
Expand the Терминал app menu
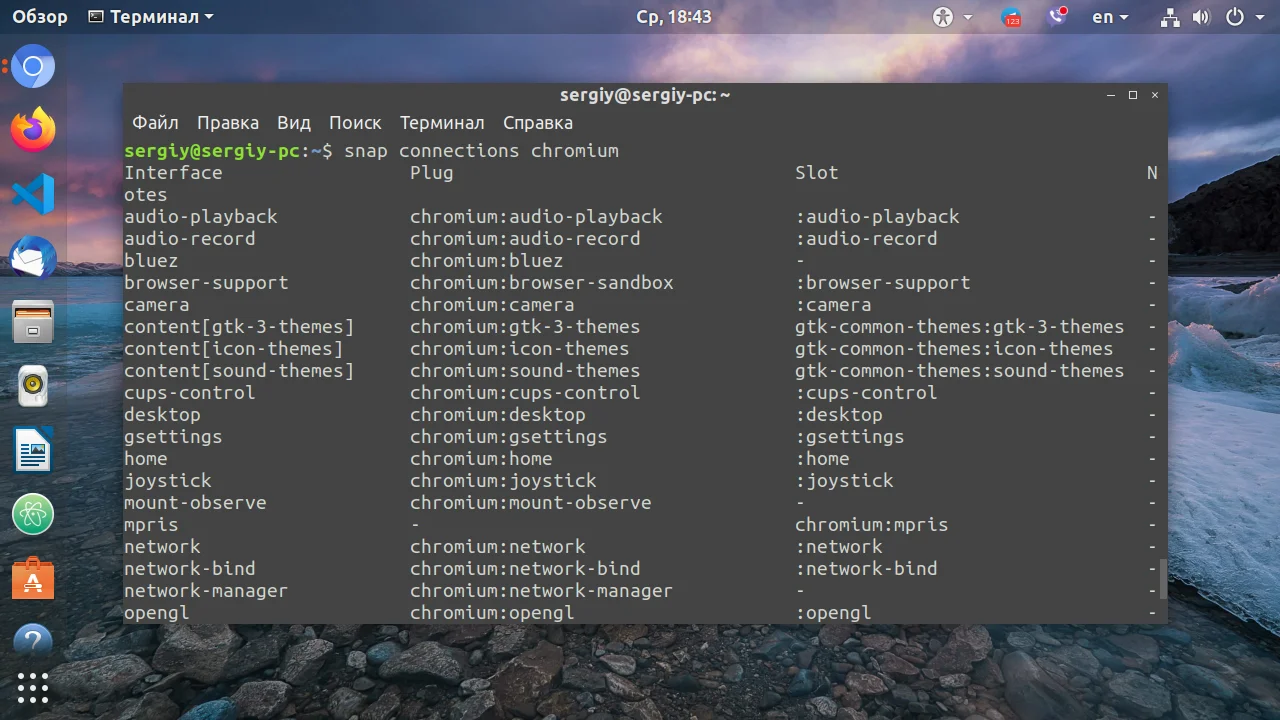pos(151,17)
